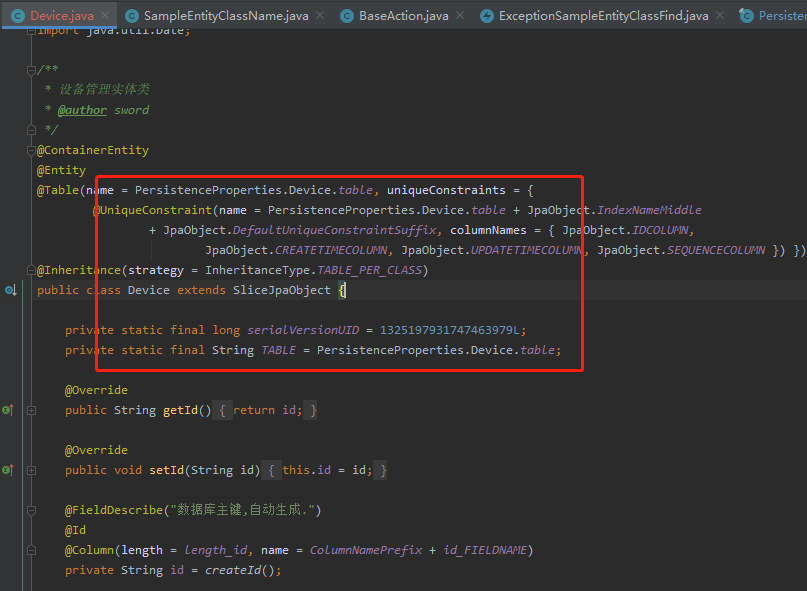Click the folded "{ return id; }" body
Viewport: 807px width, 591px height.
(x=268, y=410)
